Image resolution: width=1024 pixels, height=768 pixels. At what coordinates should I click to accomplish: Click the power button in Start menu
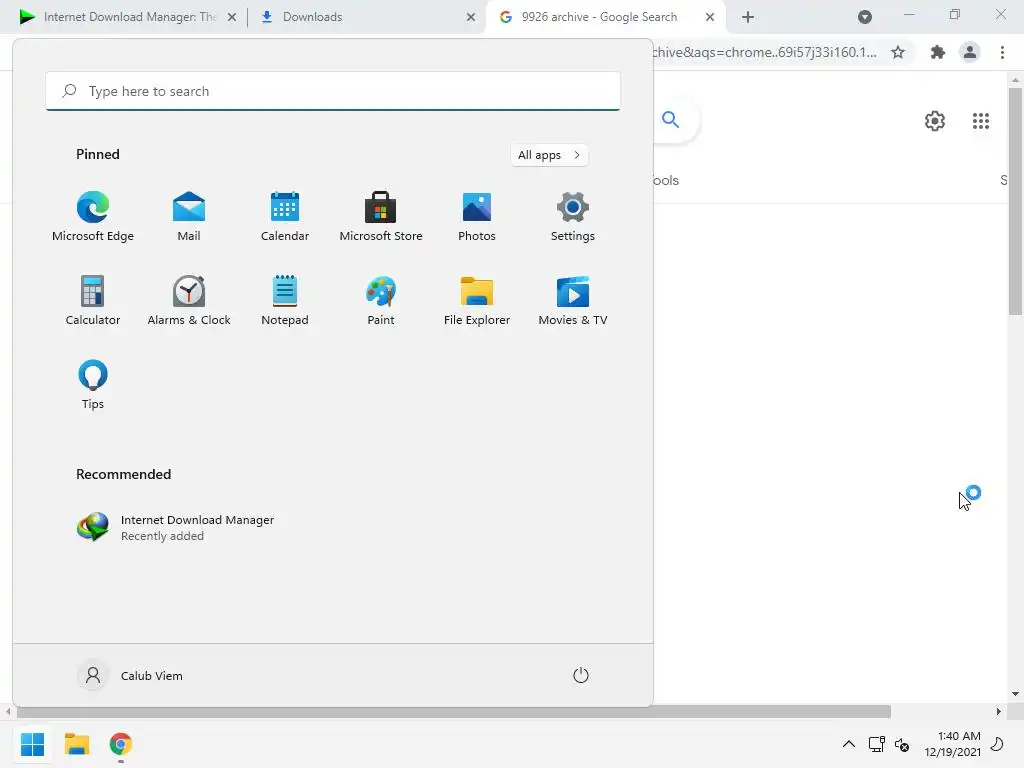point(581,675)
